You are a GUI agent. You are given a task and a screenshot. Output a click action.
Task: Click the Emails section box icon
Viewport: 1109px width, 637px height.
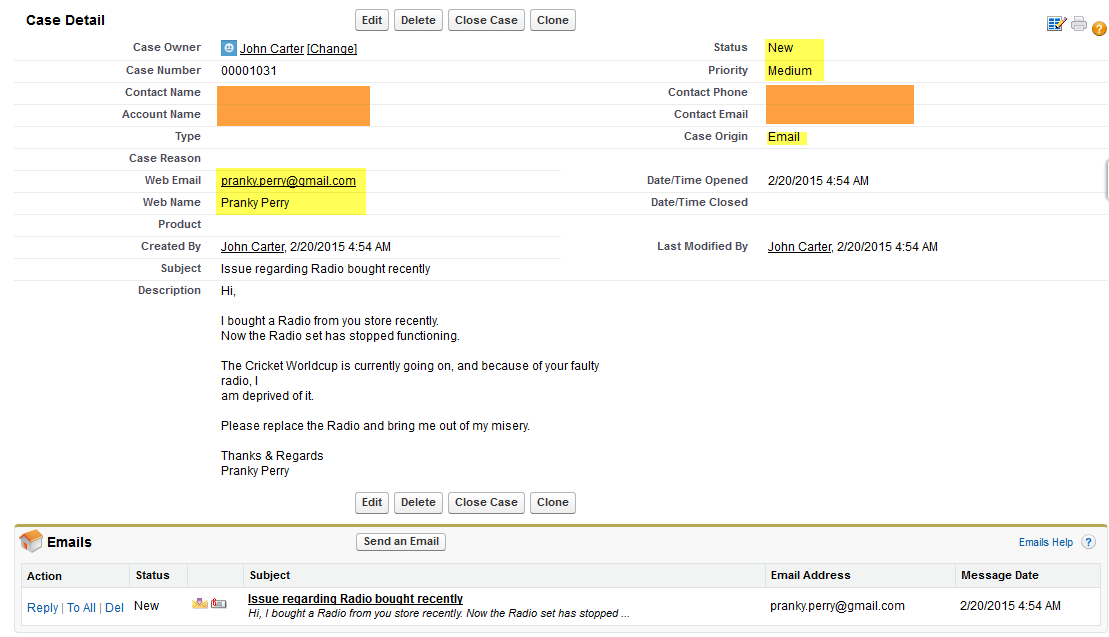click(31, 542)
